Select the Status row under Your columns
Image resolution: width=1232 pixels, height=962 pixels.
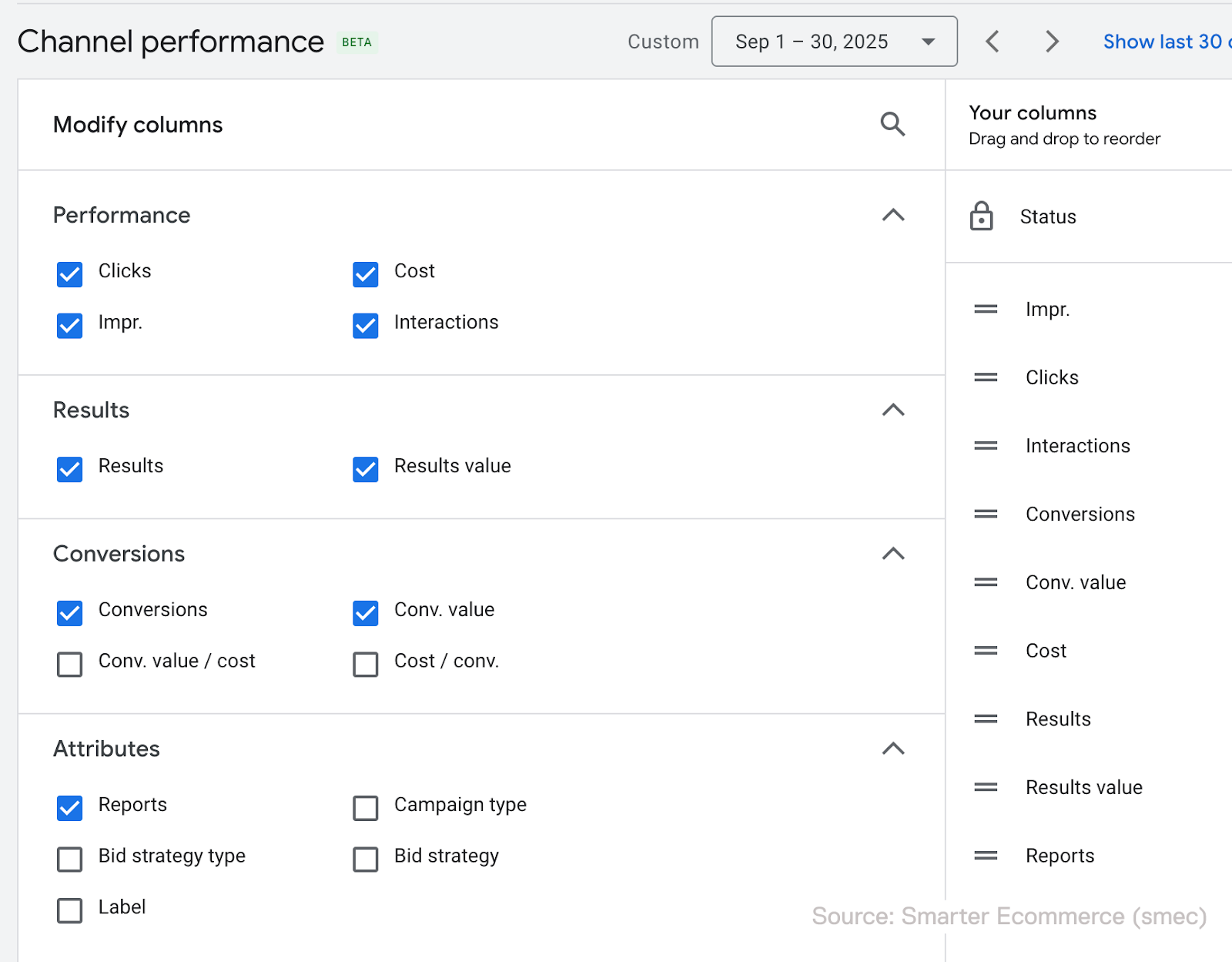1047,216
